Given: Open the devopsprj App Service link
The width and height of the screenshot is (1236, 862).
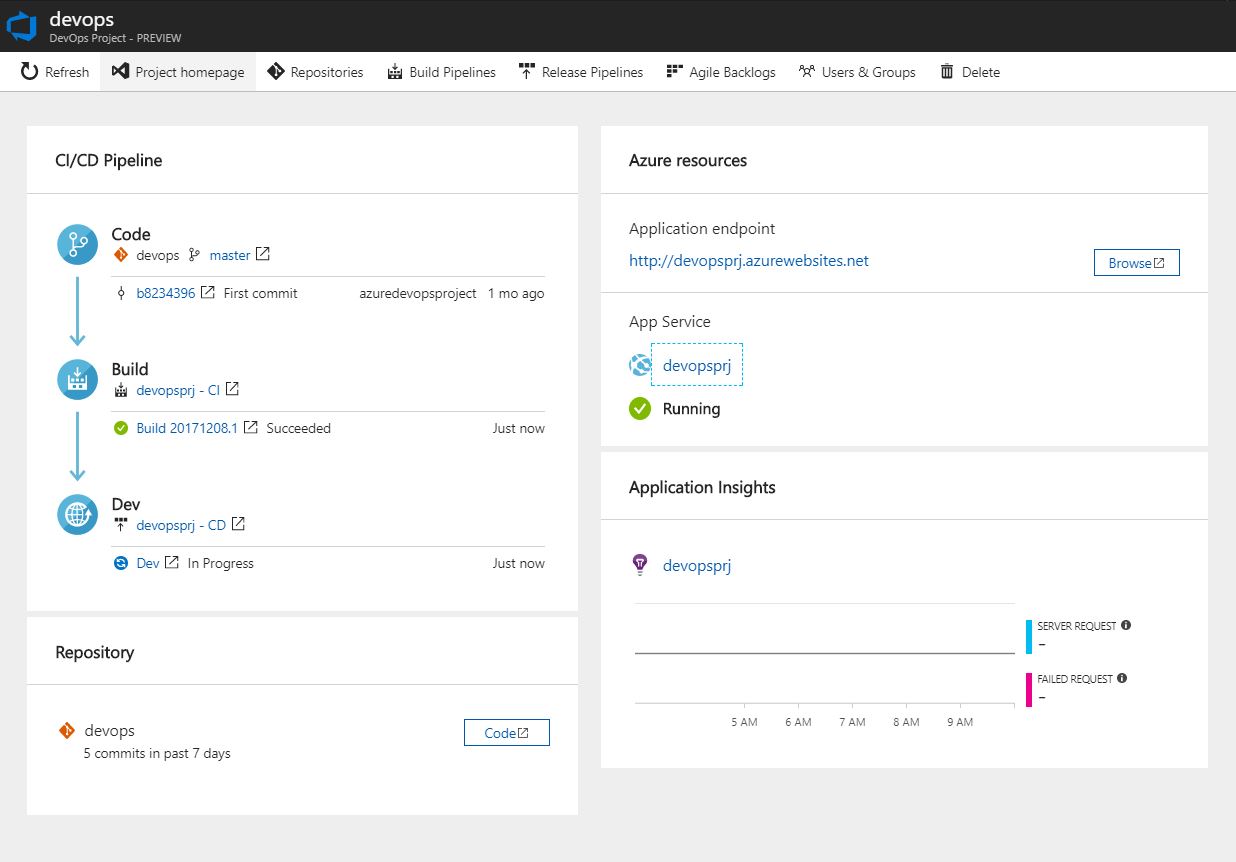Looking at the screenshot, I should tap(697, 366).
